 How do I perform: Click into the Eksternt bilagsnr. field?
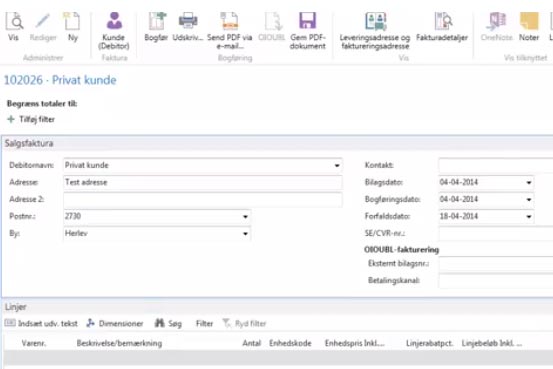click(x=496, y=264)
